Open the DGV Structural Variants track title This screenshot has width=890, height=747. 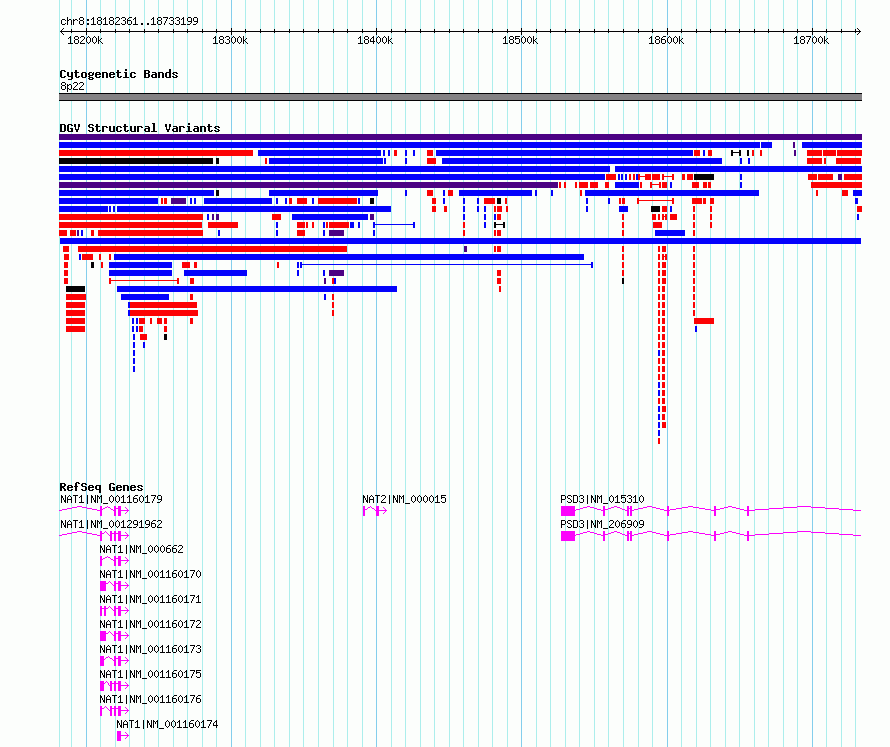click(x=140, y=128)
